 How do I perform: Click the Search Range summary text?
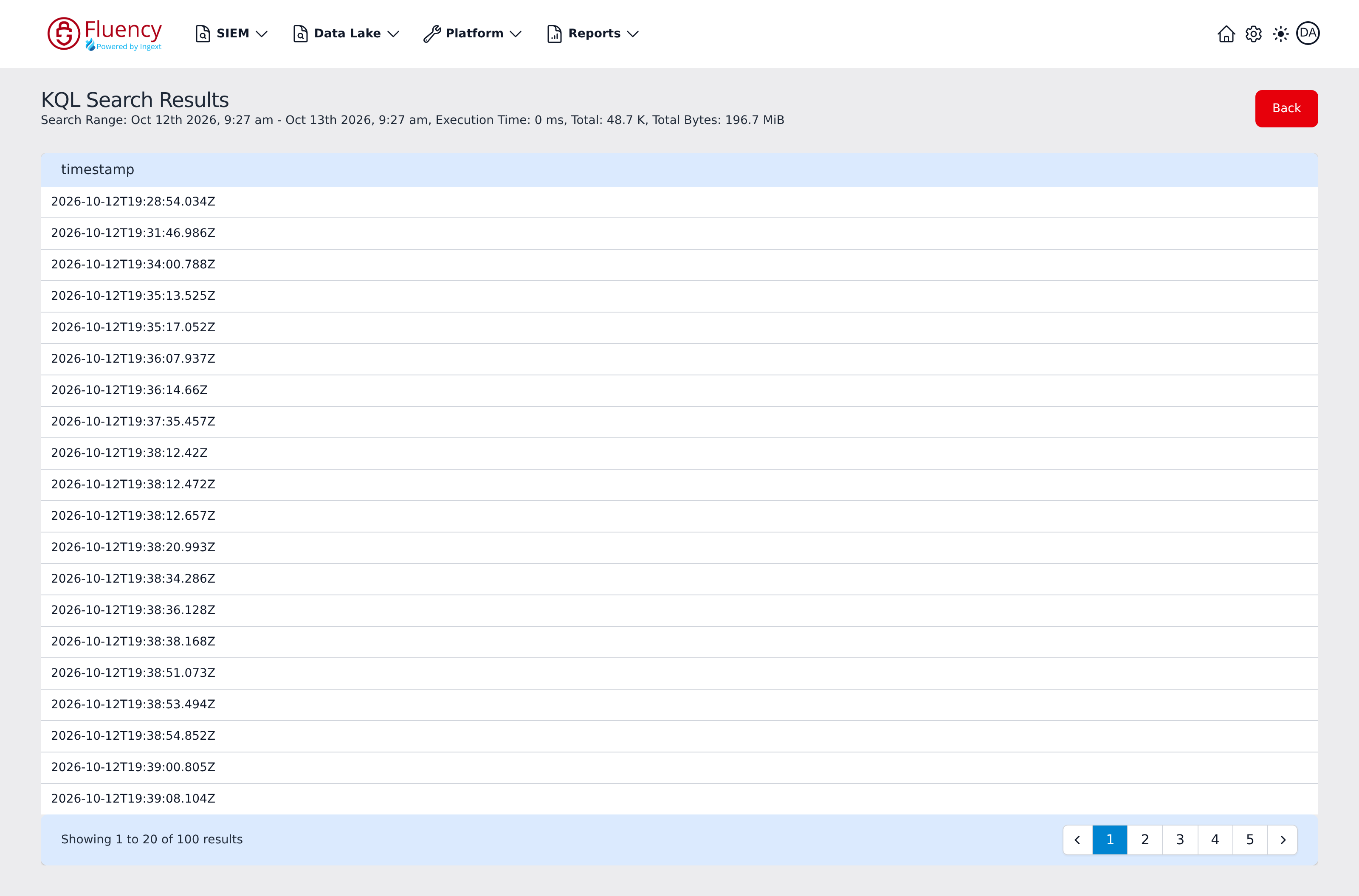click(x=413, y=120)
